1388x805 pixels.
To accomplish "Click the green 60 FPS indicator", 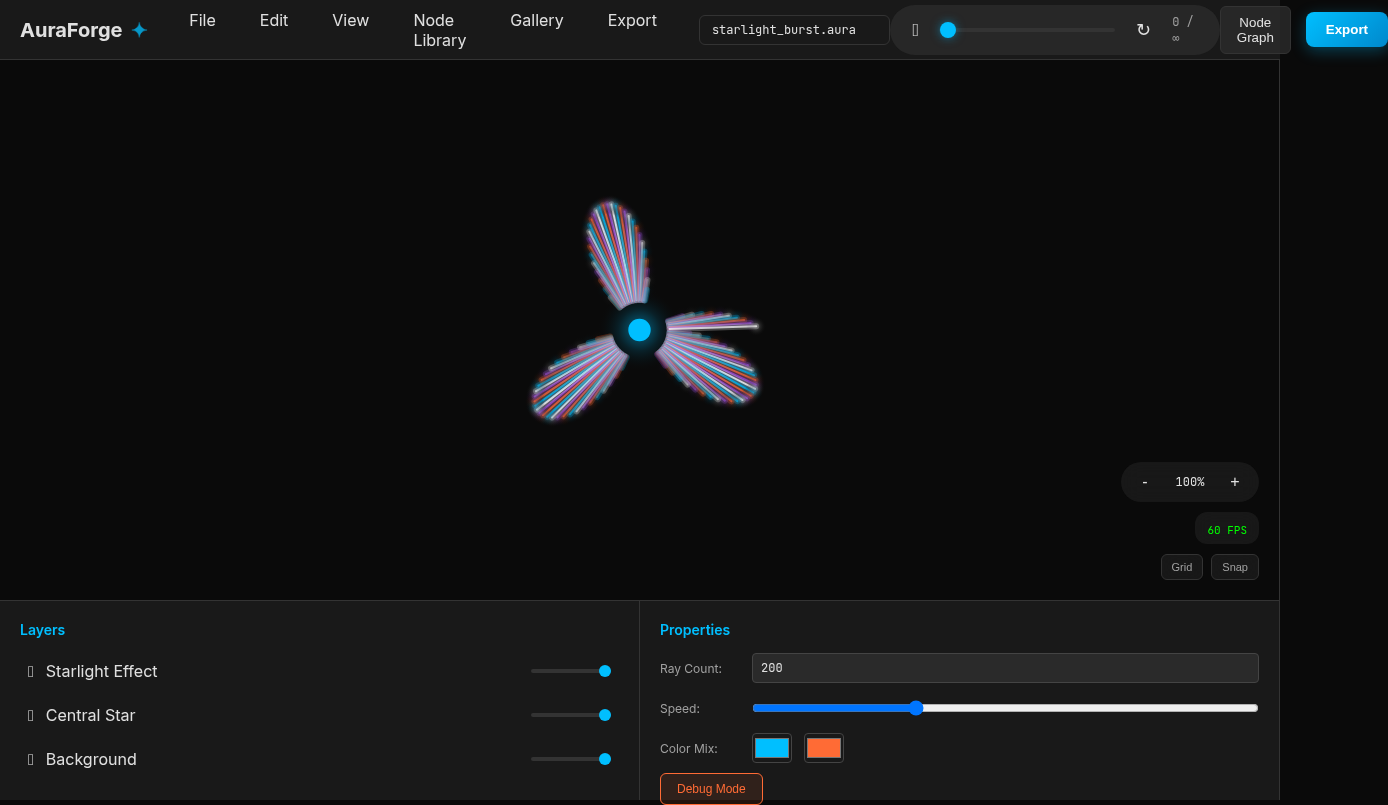I will click(1227, 528).
